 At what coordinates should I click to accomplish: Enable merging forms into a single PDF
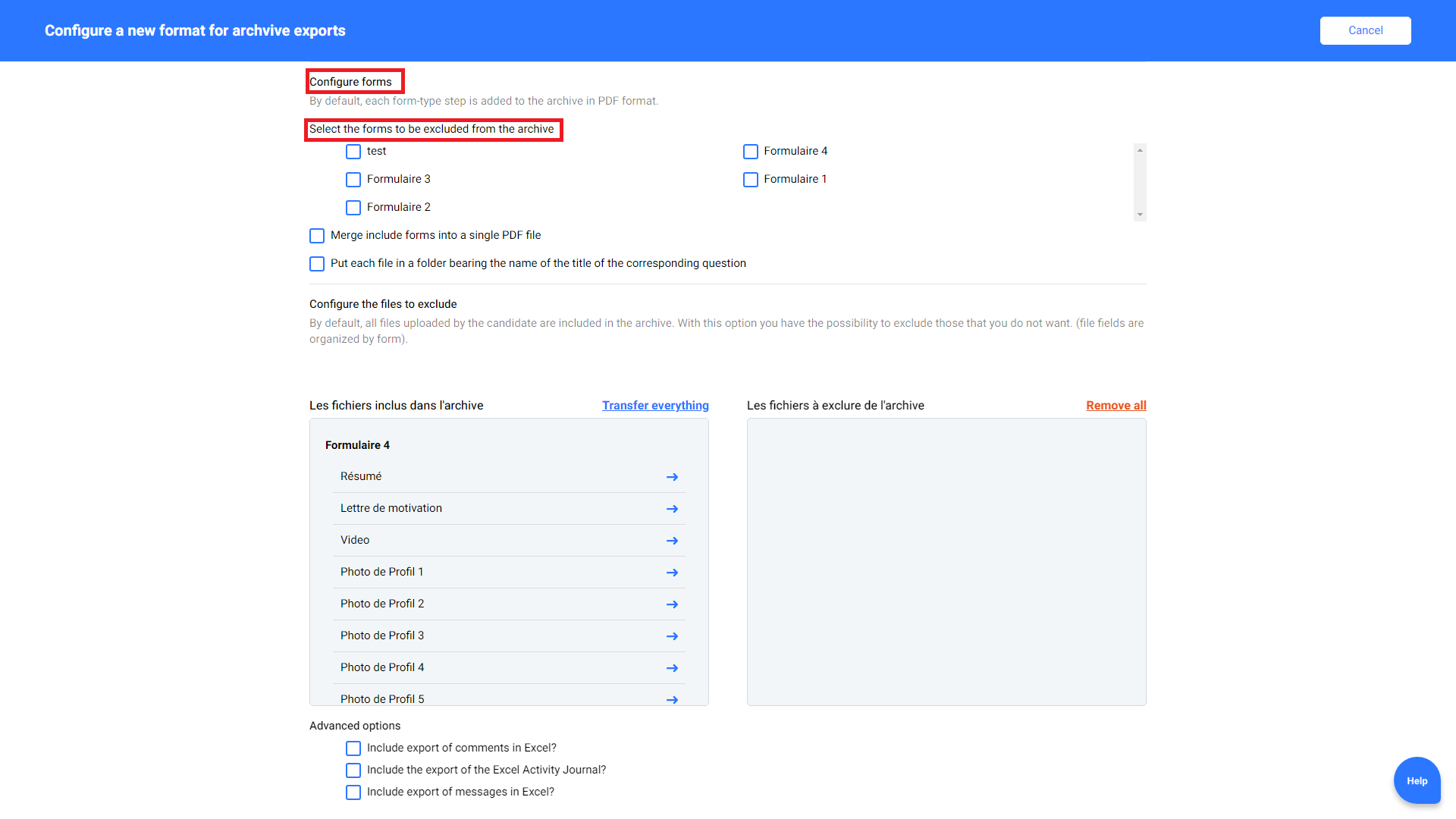coord(317,236)
